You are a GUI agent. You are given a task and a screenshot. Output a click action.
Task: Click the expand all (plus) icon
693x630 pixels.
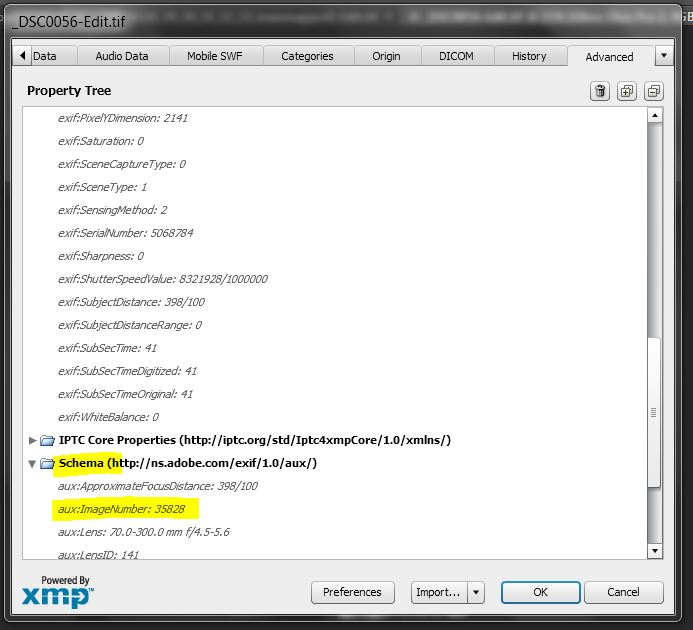tap(627, 91)
